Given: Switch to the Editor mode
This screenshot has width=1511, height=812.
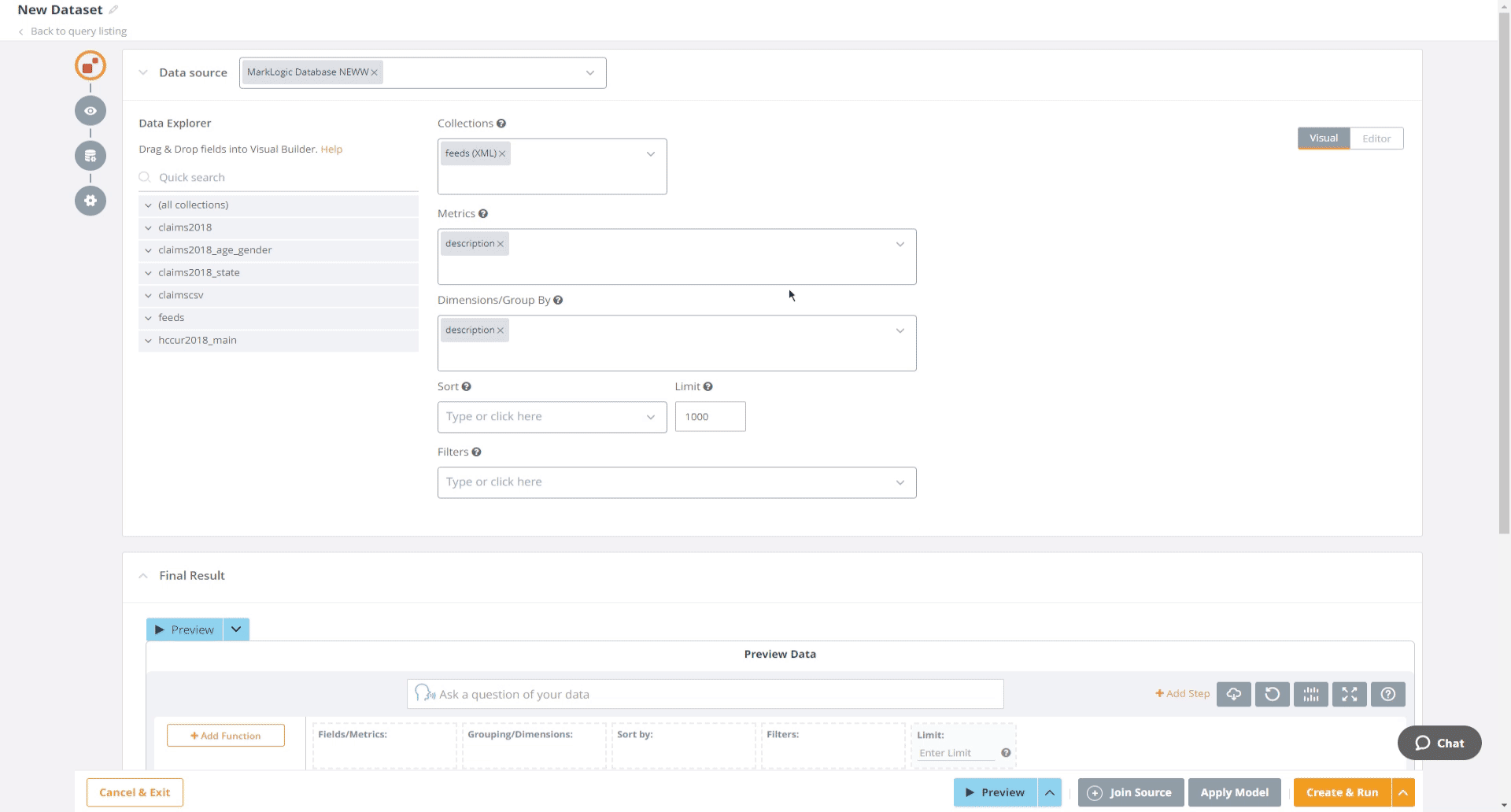Looking at the screenshot, I should [1376, 138].
